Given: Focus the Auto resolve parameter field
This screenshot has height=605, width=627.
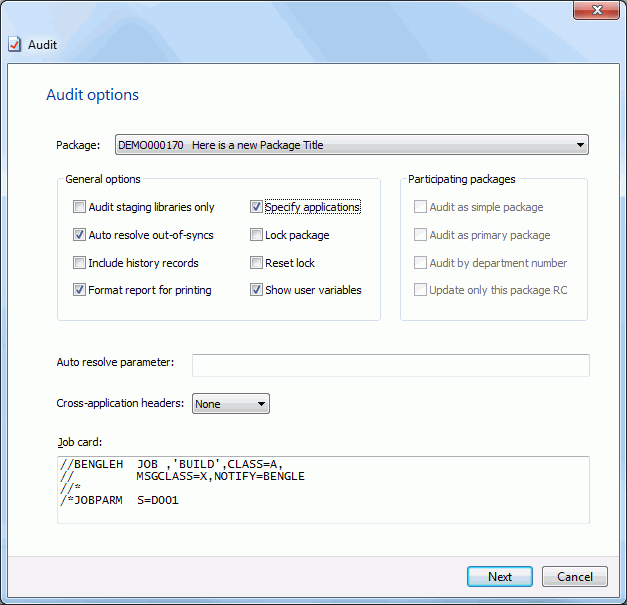Looking at the screenshot, I should point(391,365).
